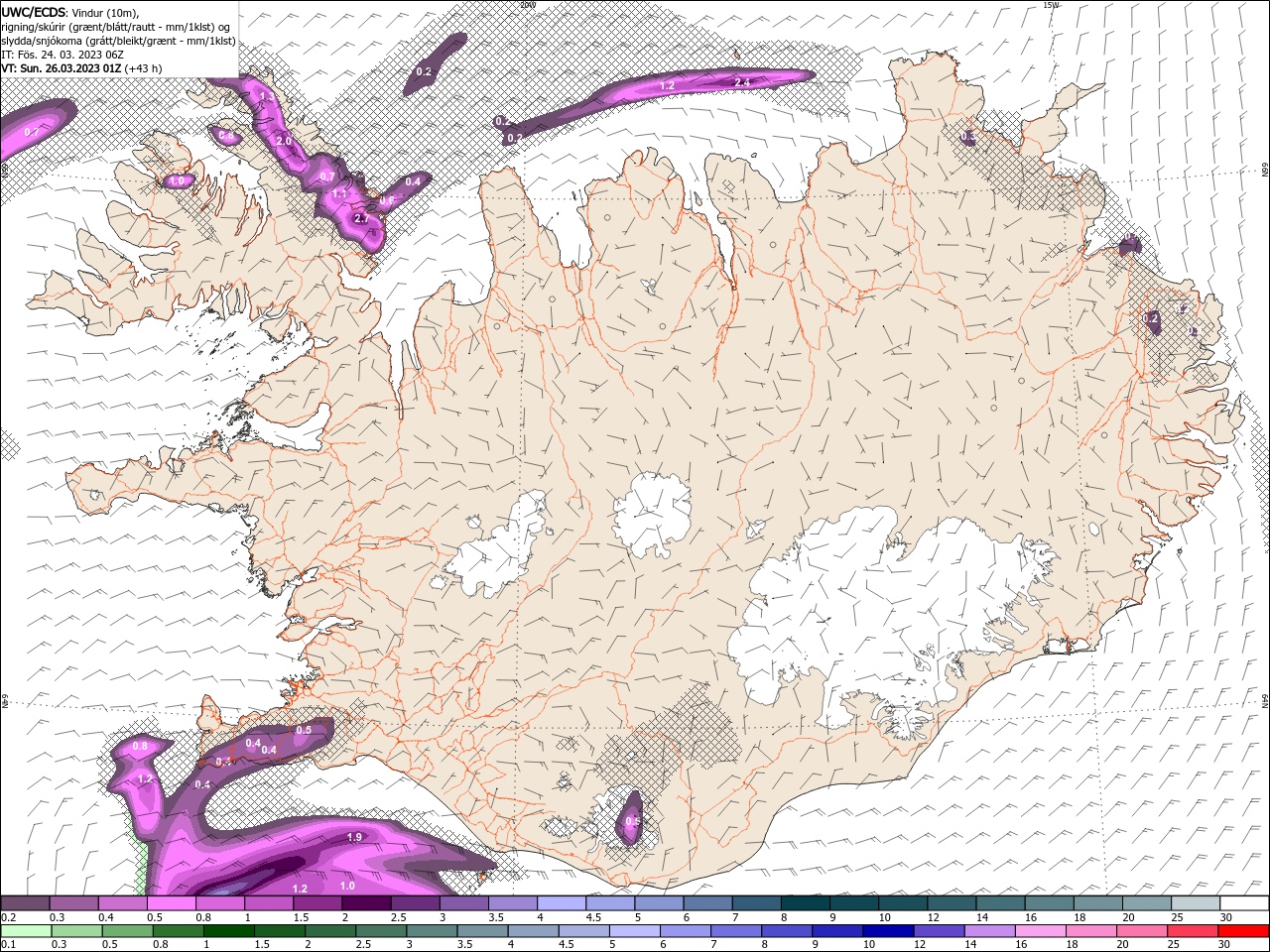Click the initial time "IT: Fös. 24. 03. 2023 06Z"
The image size is (1270, 952).
(62, 55)
